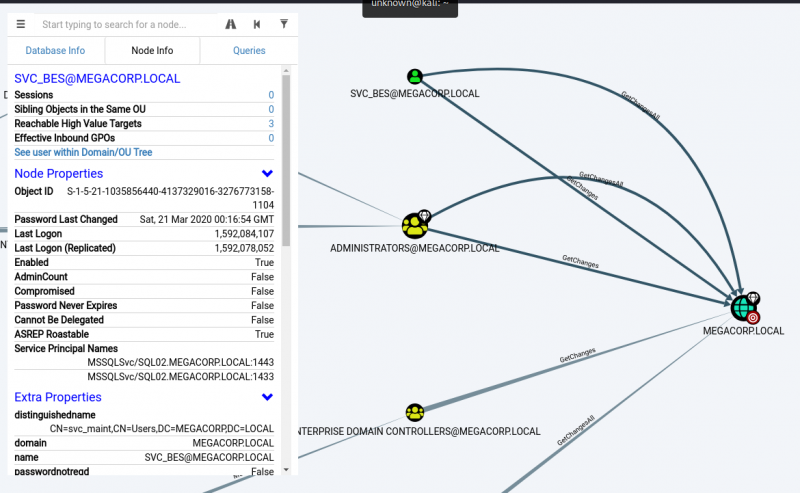Click the scrollbar down arrow in info panel

click(x=287, y=469)
